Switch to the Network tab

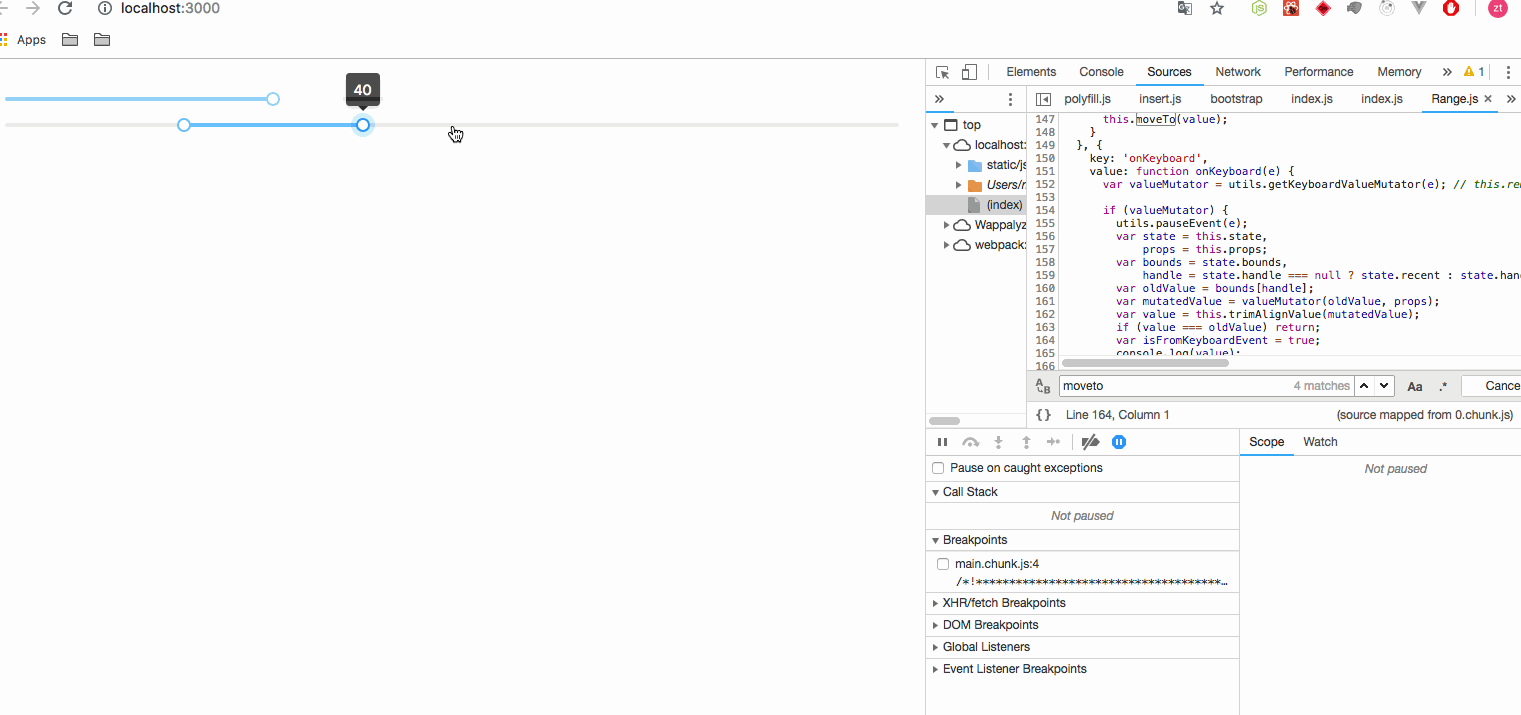click(1238, 72)
